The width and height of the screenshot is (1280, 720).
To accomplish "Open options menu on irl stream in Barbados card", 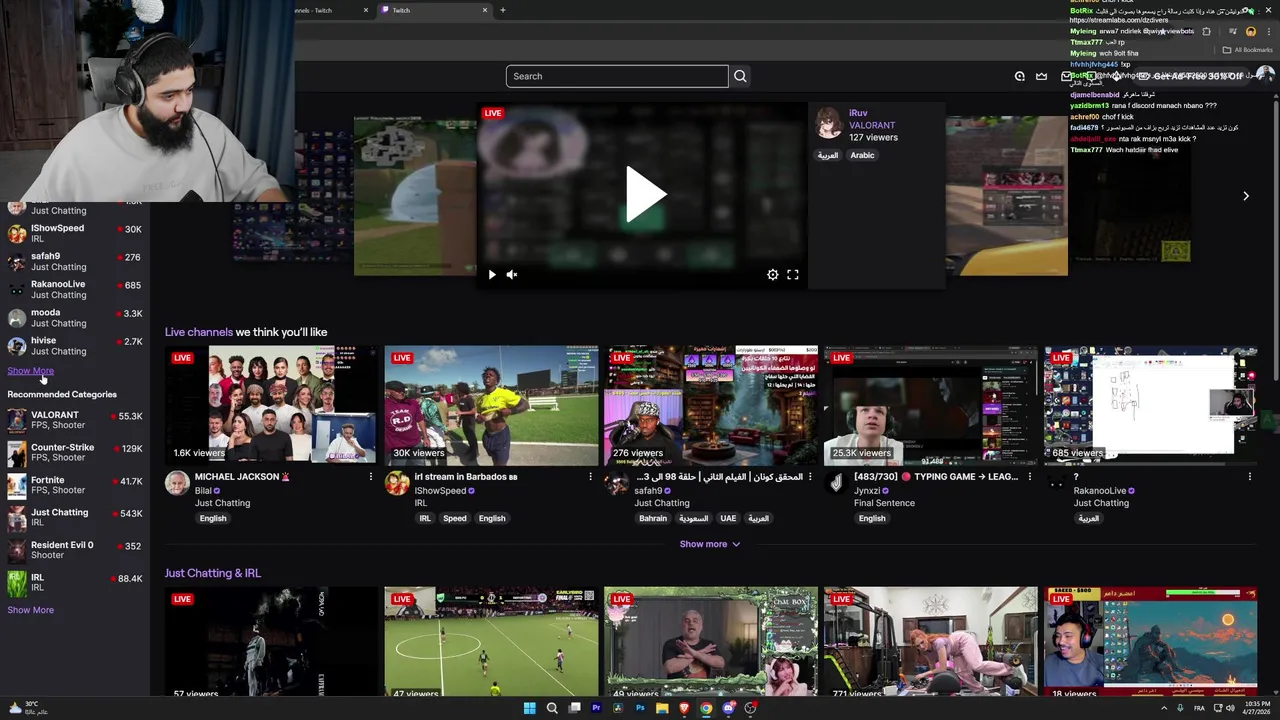I will [590, 477].
